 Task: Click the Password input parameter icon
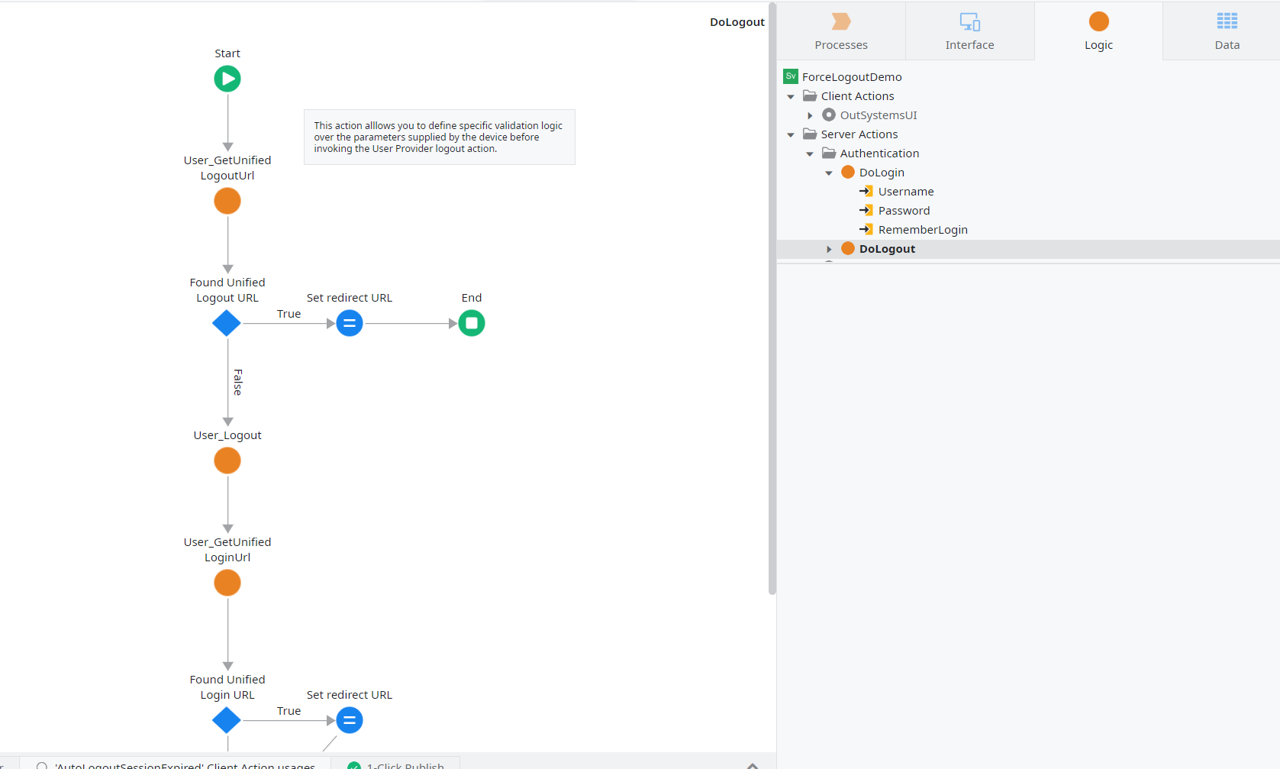(x=866, y=210)
